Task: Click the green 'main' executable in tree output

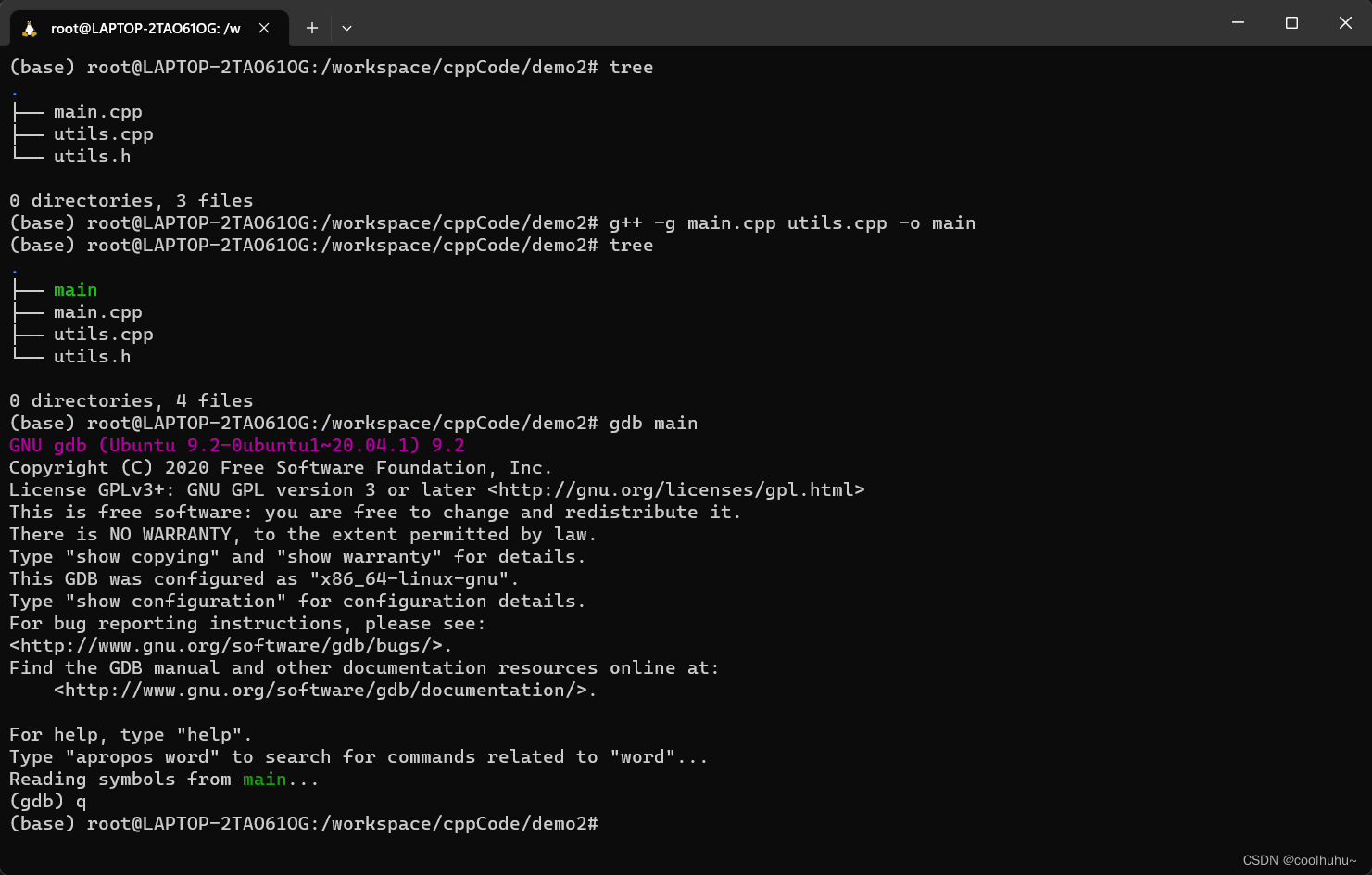Action: click(75, 289)
